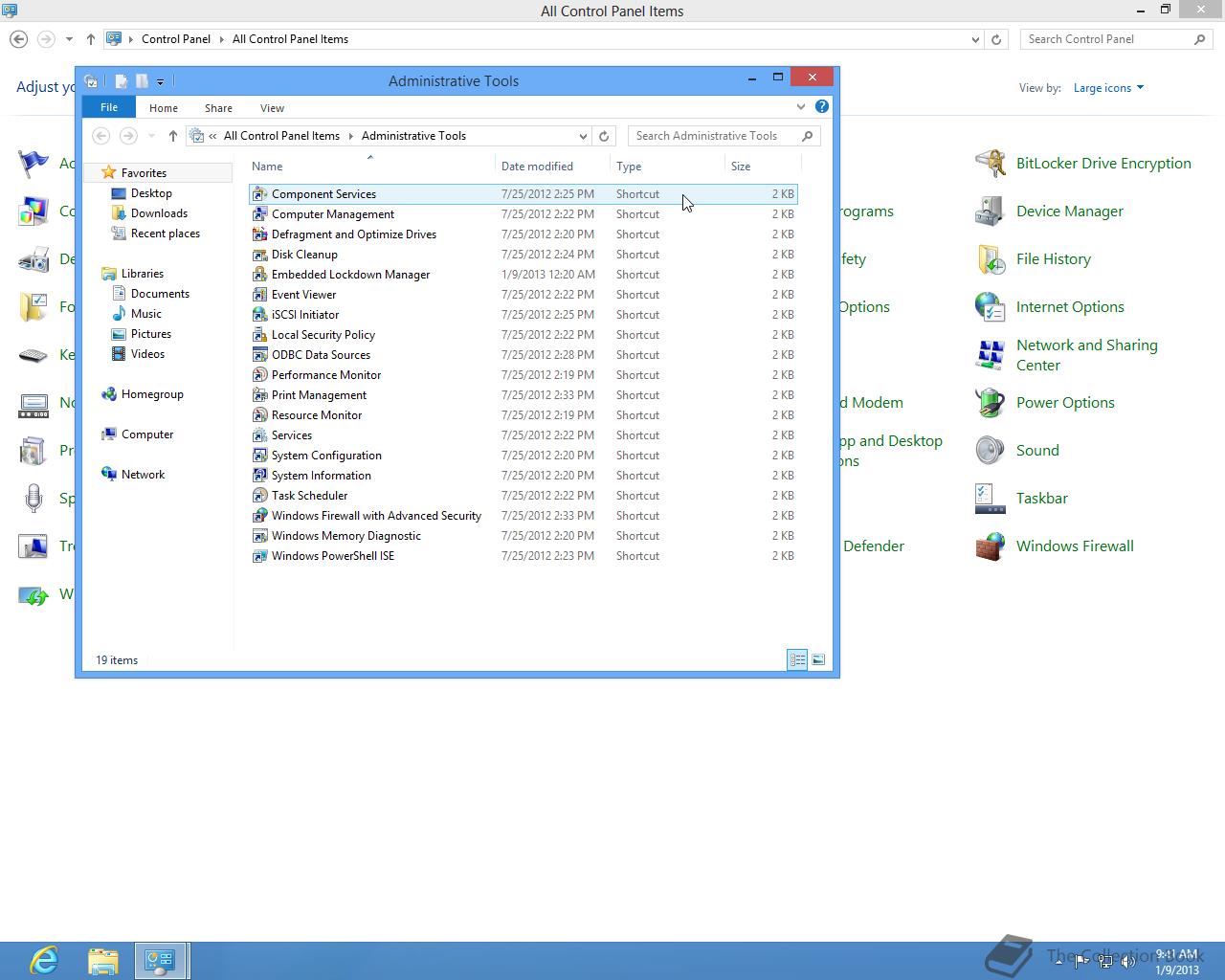Select Desktop under Favorites

151,193
